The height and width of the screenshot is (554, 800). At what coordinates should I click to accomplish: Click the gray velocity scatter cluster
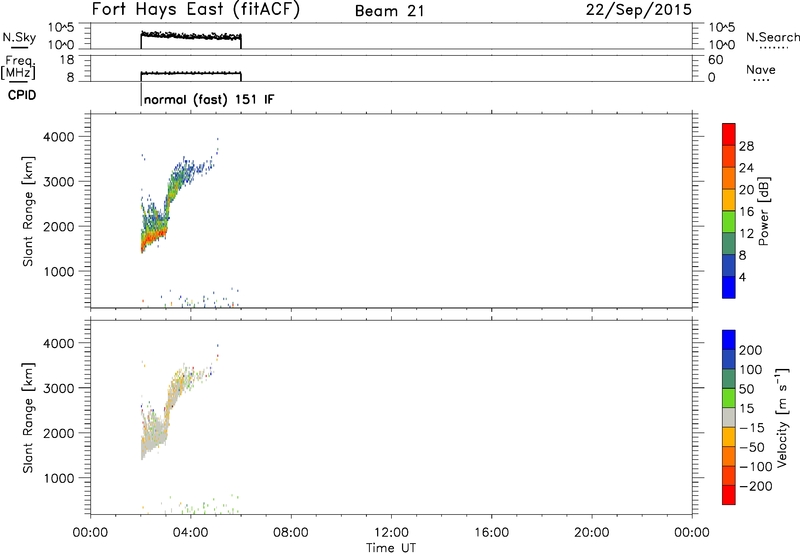click(155, 434)
